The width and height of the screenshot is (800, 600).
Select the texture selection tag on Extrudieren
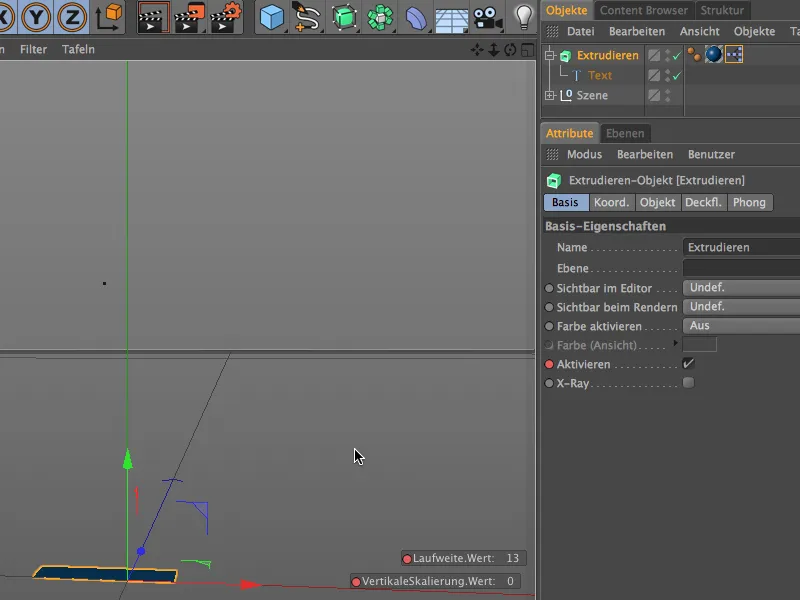(734, 54)
